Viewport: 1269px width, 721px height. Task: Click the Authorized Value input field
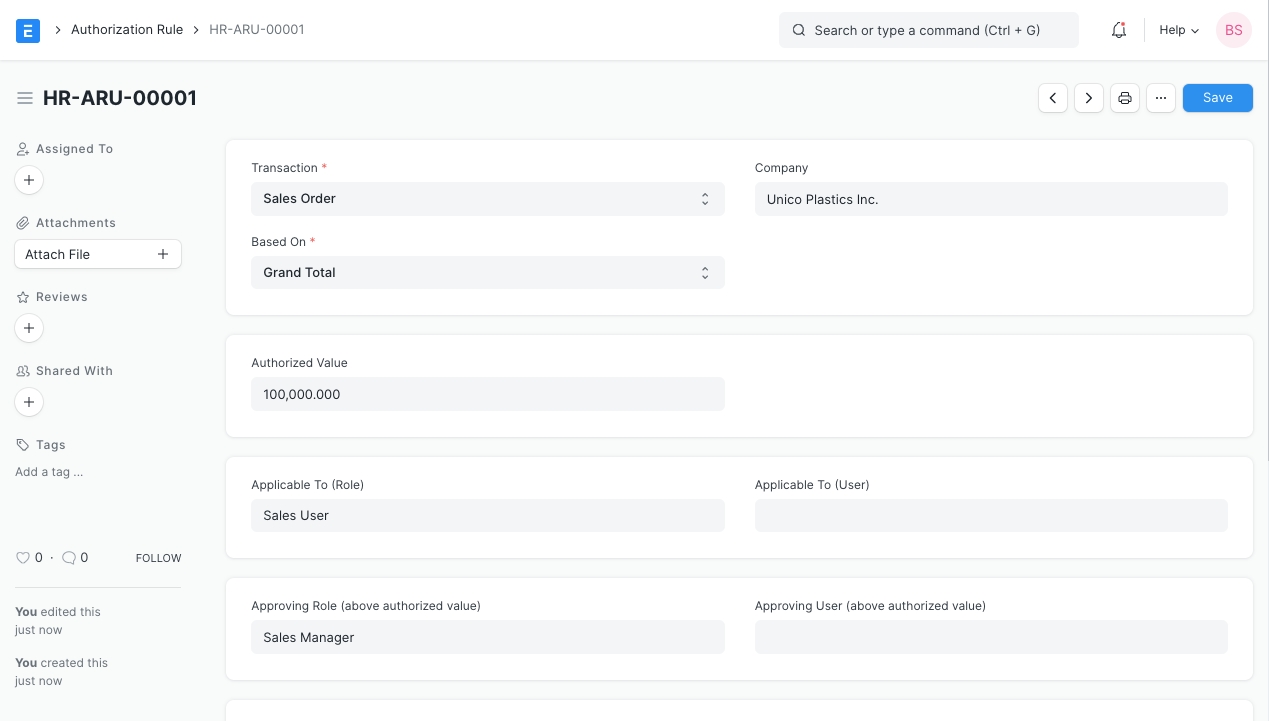tap(487, 394)
